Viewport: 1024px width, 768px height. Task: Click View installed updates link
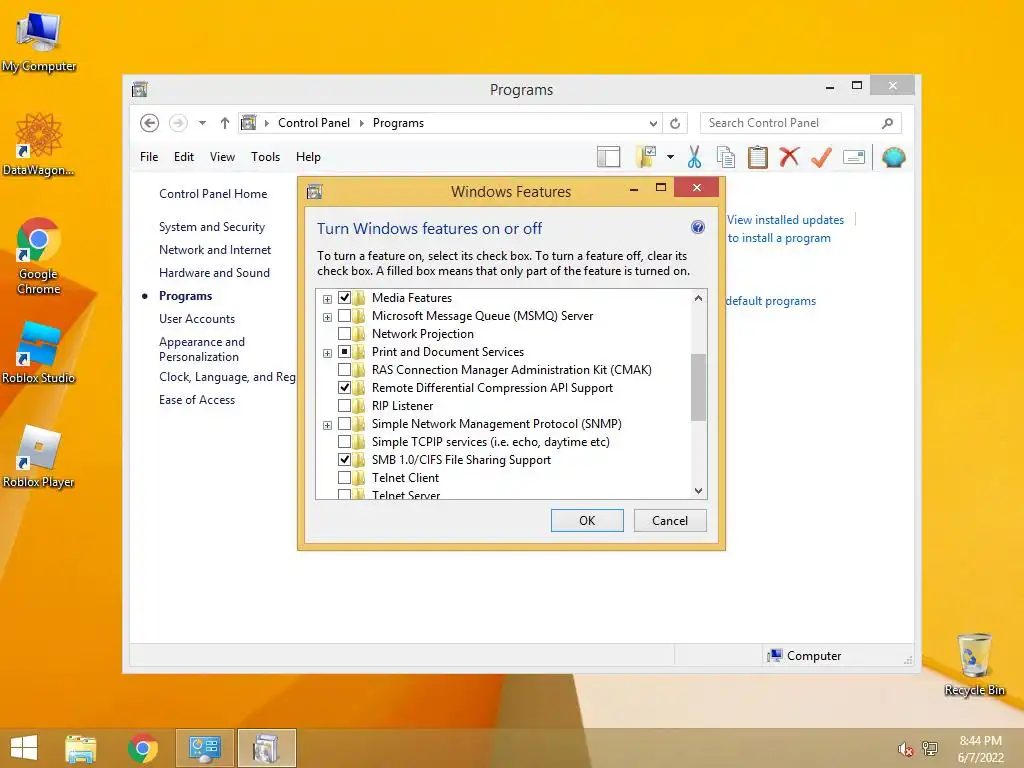coord(786,220)
